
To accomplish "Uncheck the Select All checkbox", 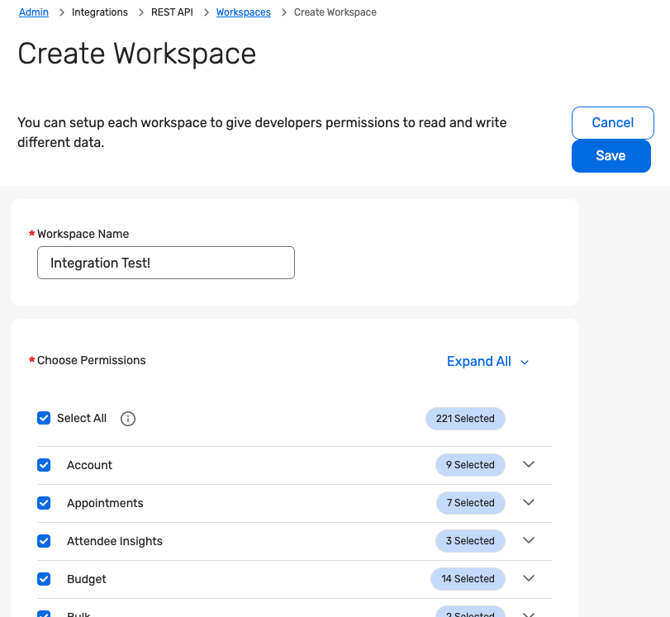I will (x=44, y=418).
